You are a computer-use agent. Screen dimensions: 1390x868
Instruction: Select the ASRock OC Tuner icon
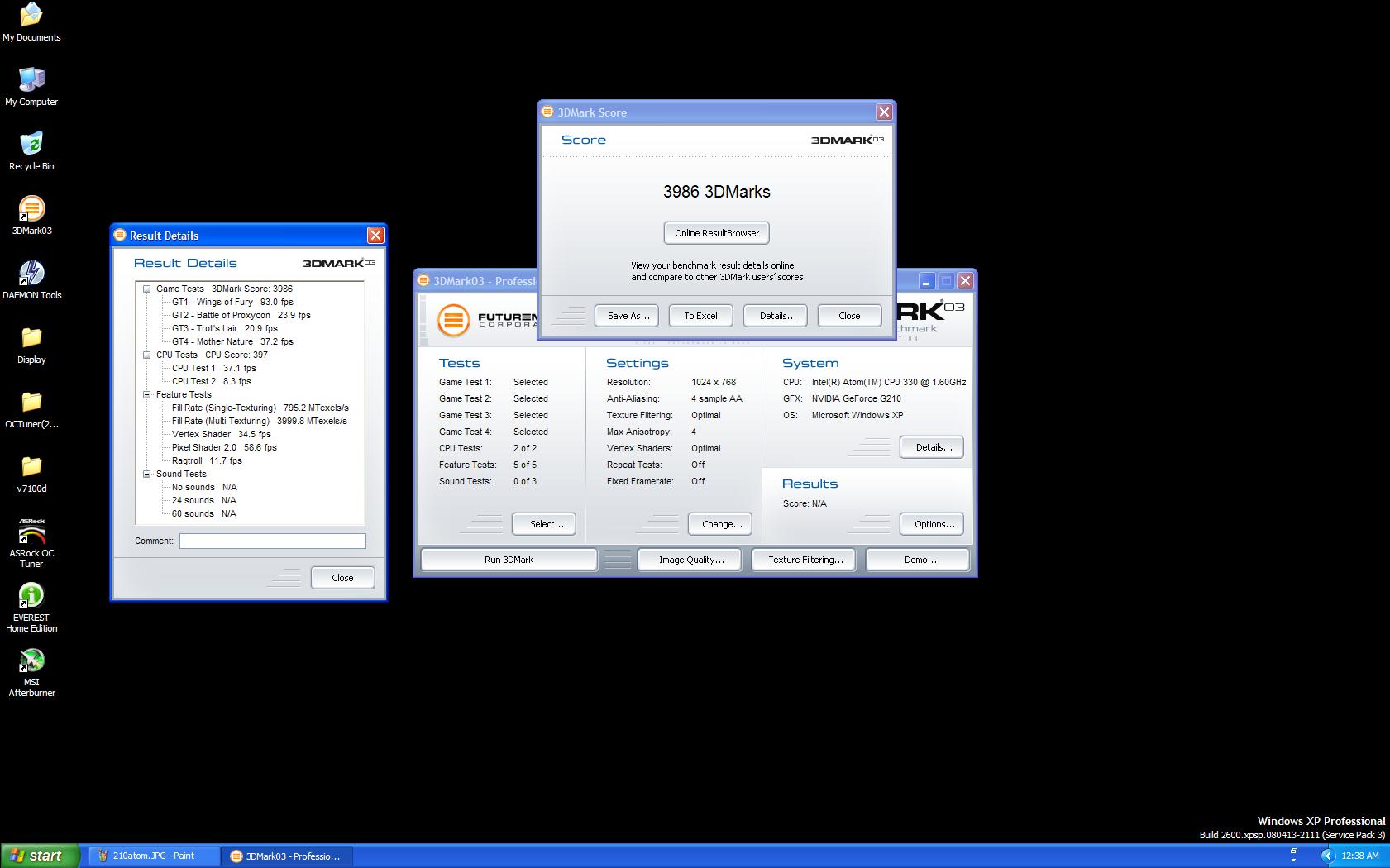tap(31, 543)
